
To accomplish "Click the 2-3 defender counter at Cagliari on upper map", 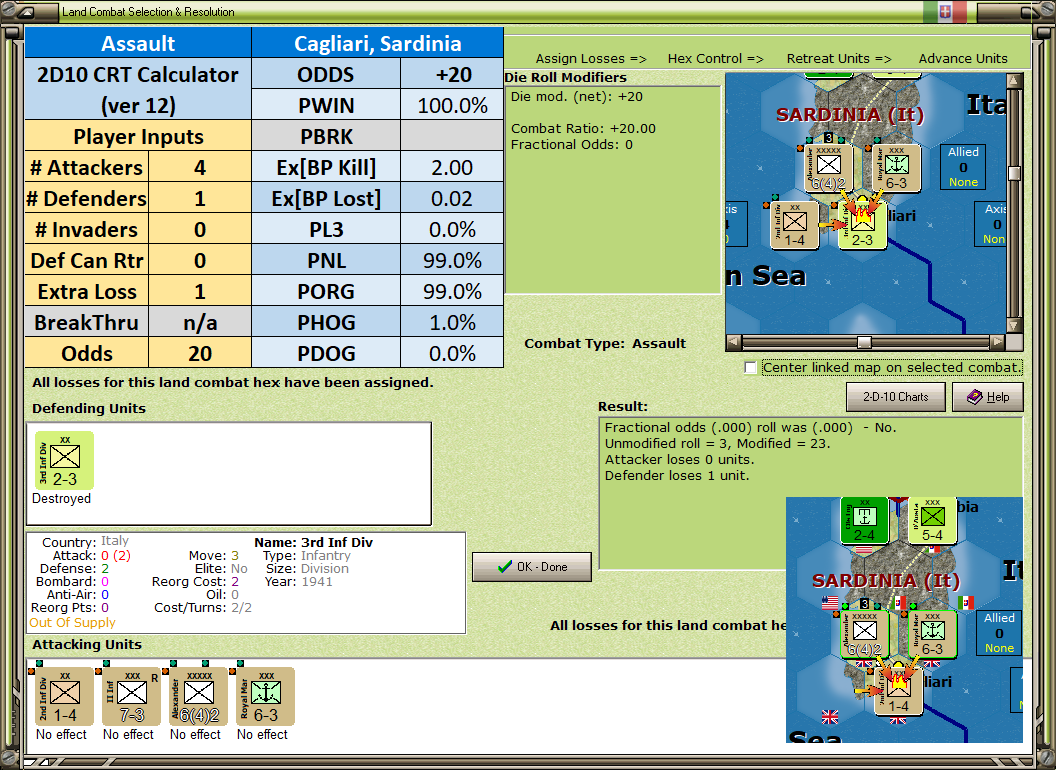I will (863, 225).
